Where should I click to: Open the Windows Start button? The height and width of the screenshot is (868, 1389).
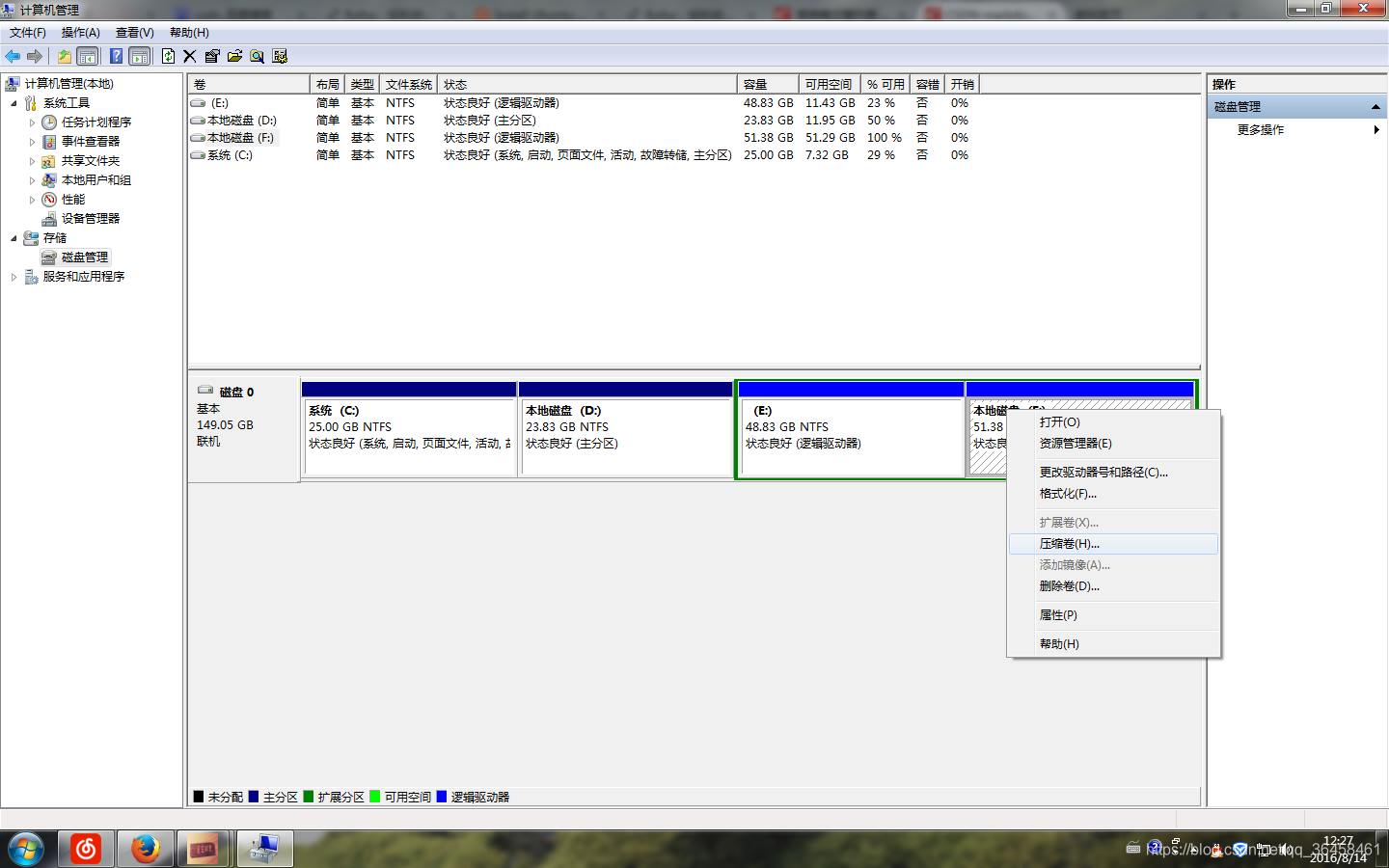pos(26,849)
